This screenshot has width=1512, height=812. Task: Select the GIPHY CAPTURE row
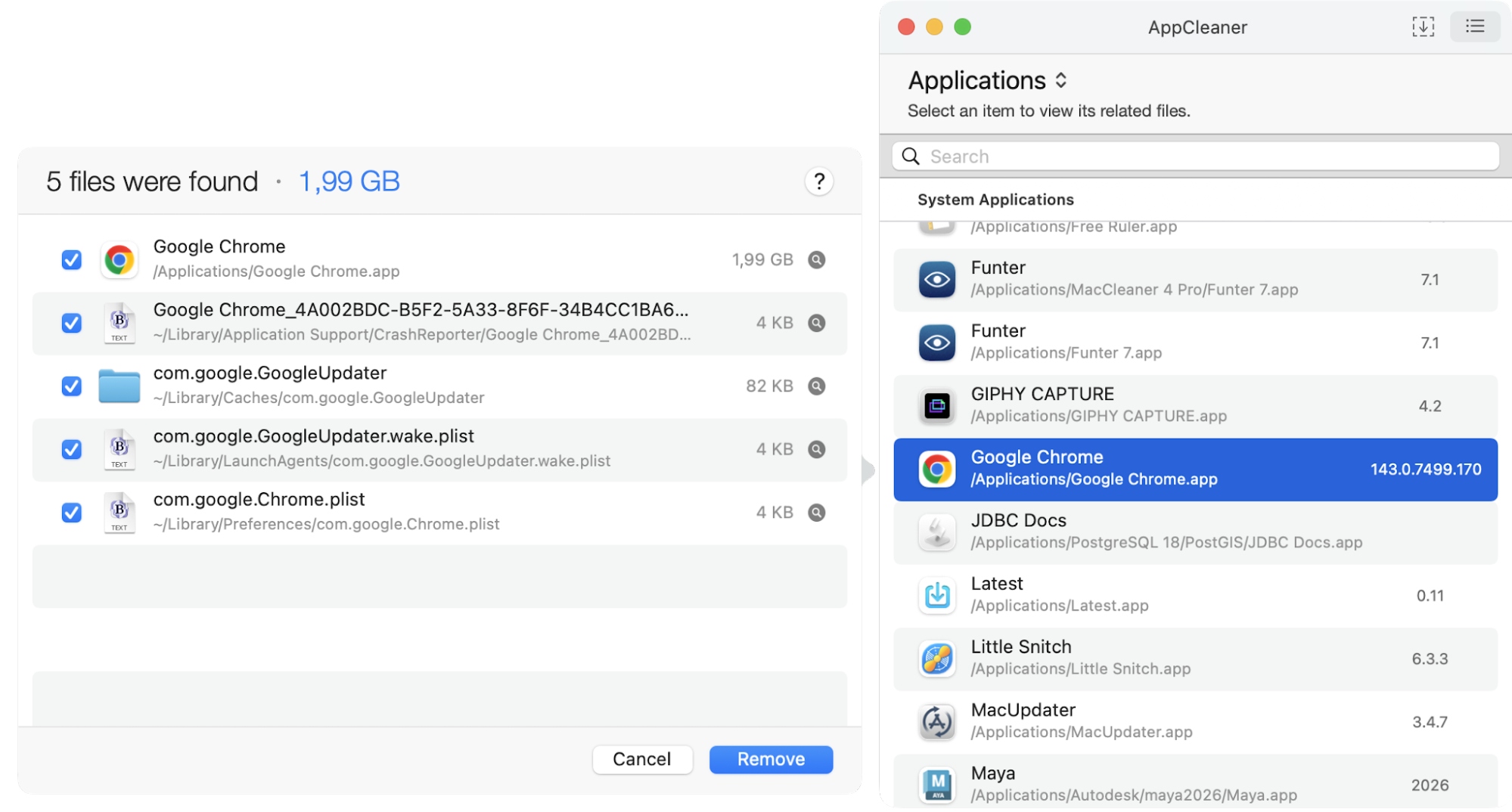(1195, 407)
